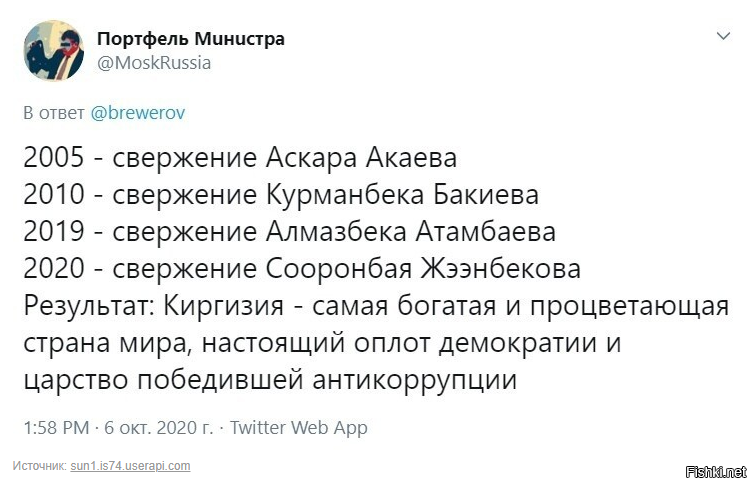Click the 'В ответ' reply label

54,113
